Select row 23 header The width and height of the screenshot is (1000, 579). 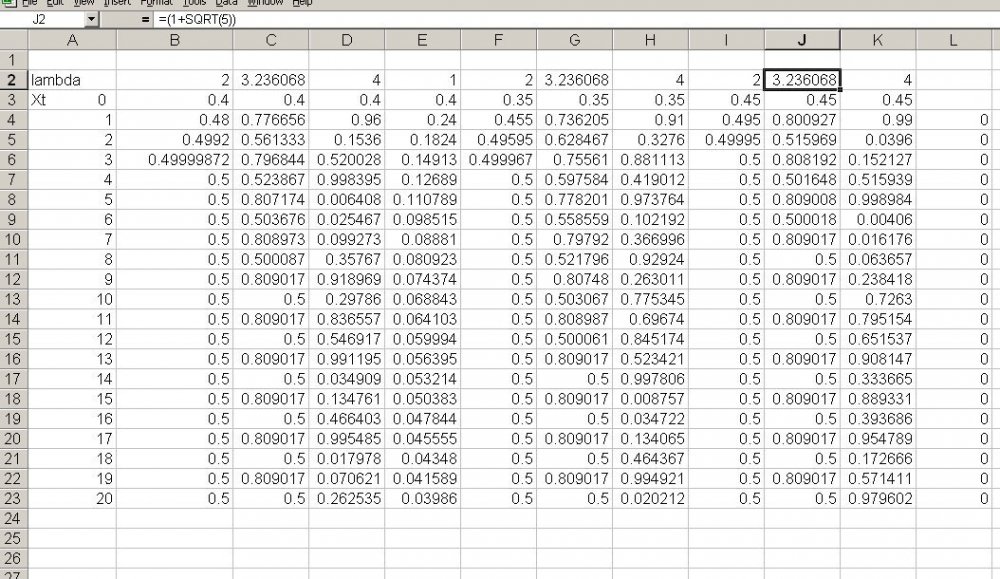point(14,498)
